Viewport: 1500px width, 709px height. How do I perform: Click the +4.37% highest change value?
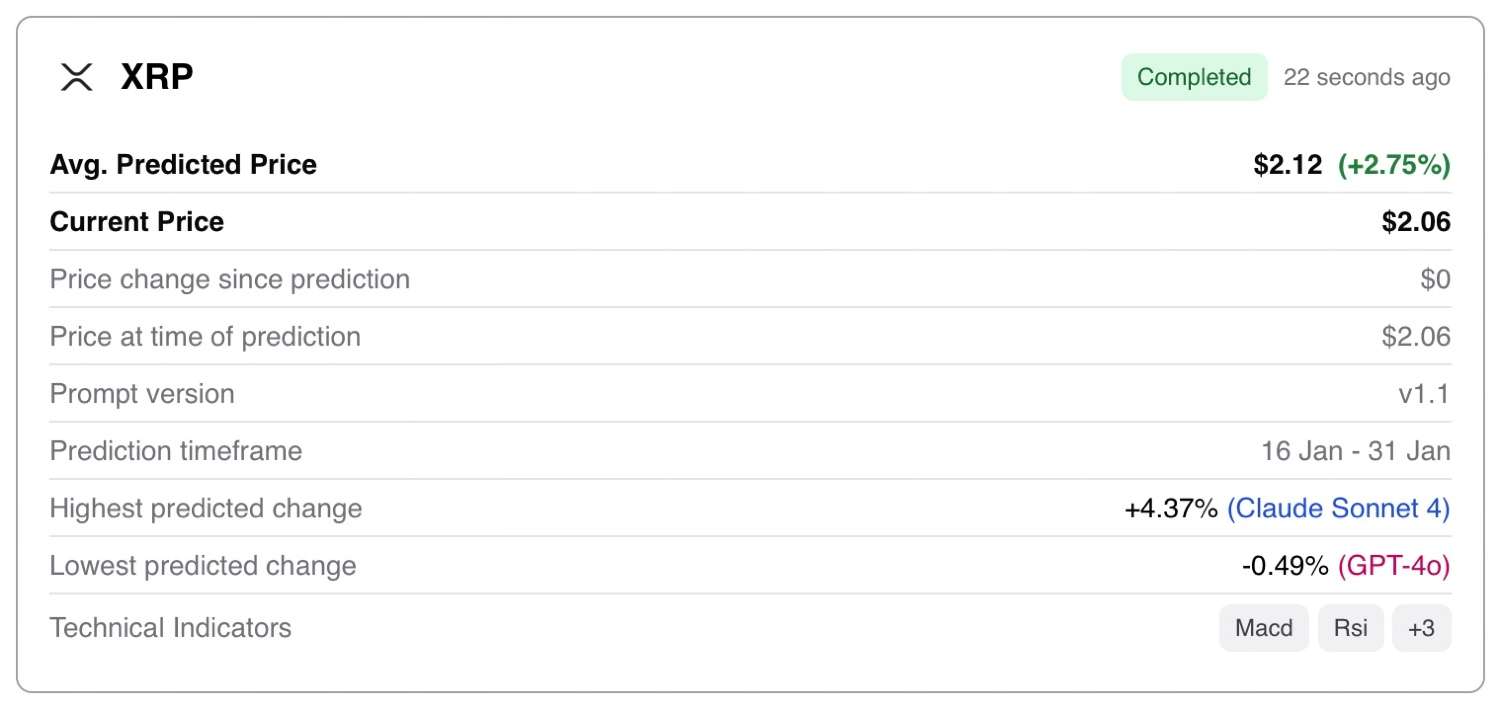[x=1171, y=508]
